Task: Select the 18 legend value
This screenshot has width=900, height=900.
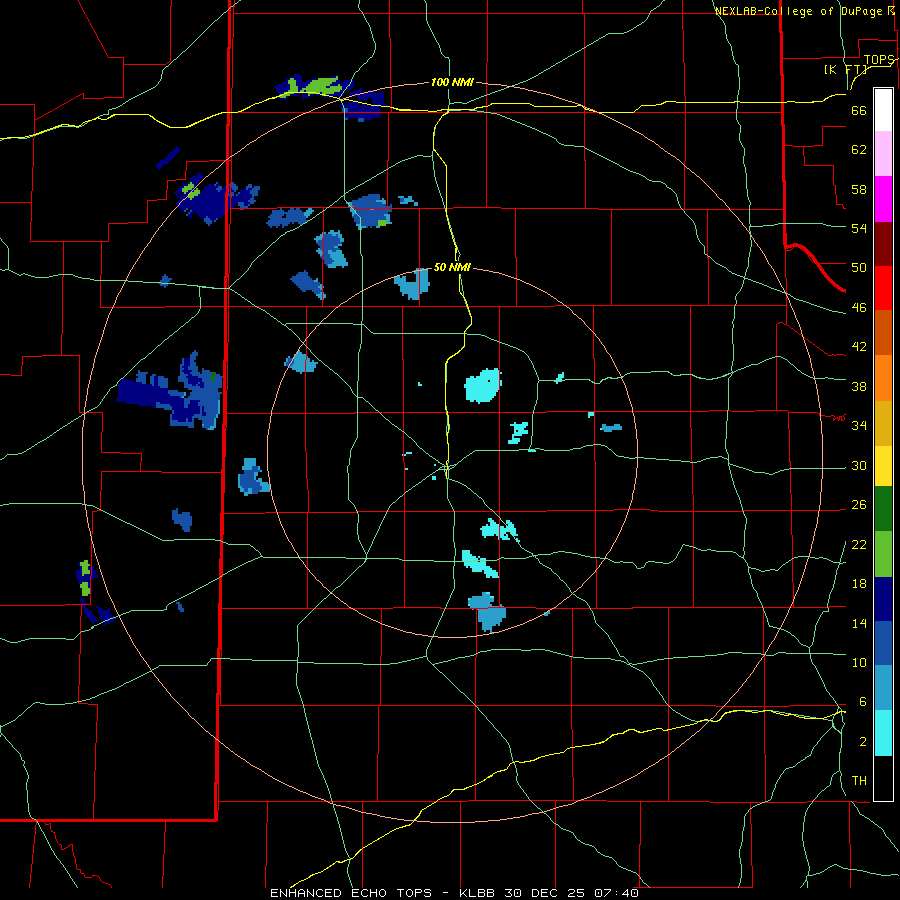Action: point(859,584)
